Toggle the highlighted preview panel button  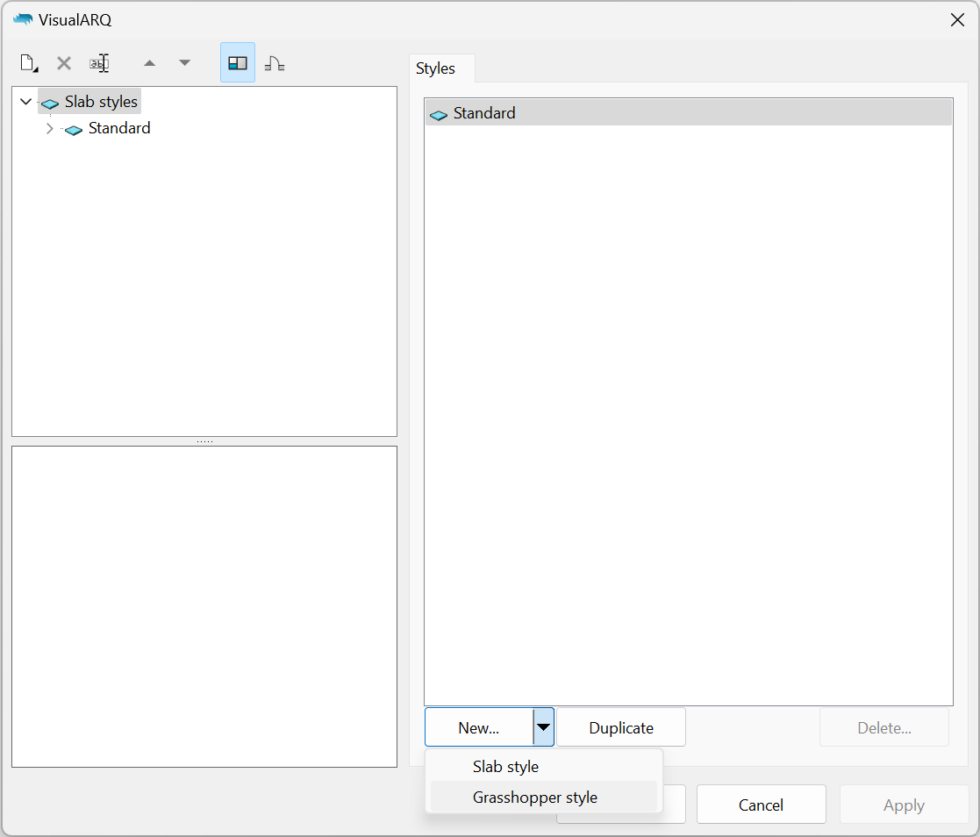coord(237,63)
